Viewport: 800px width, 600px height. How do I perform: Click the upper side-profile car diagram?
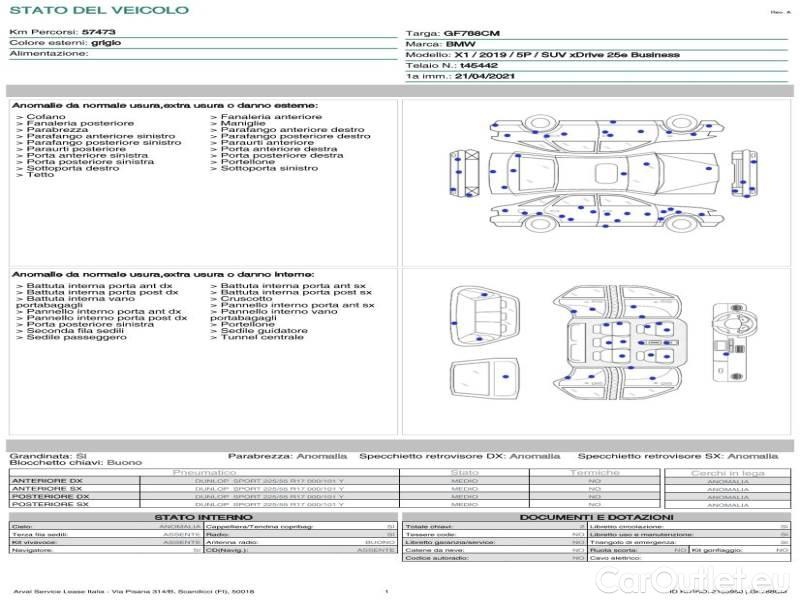(606, 133)
